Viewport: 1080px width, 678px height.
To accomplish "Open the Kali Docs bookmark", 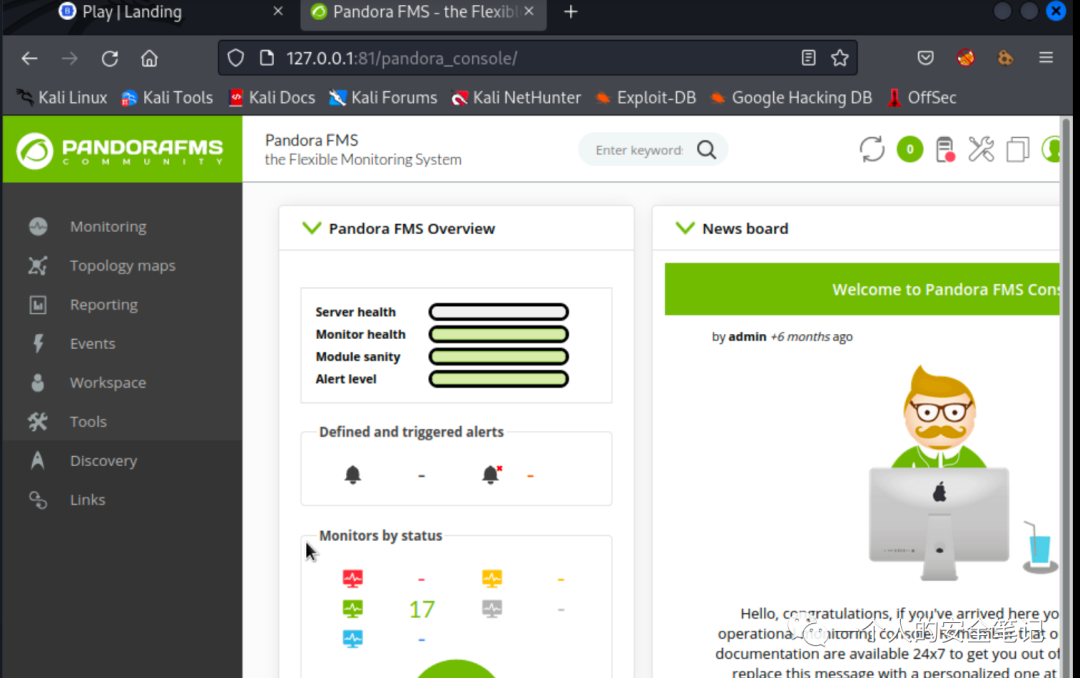I will [x=272, y=98].
